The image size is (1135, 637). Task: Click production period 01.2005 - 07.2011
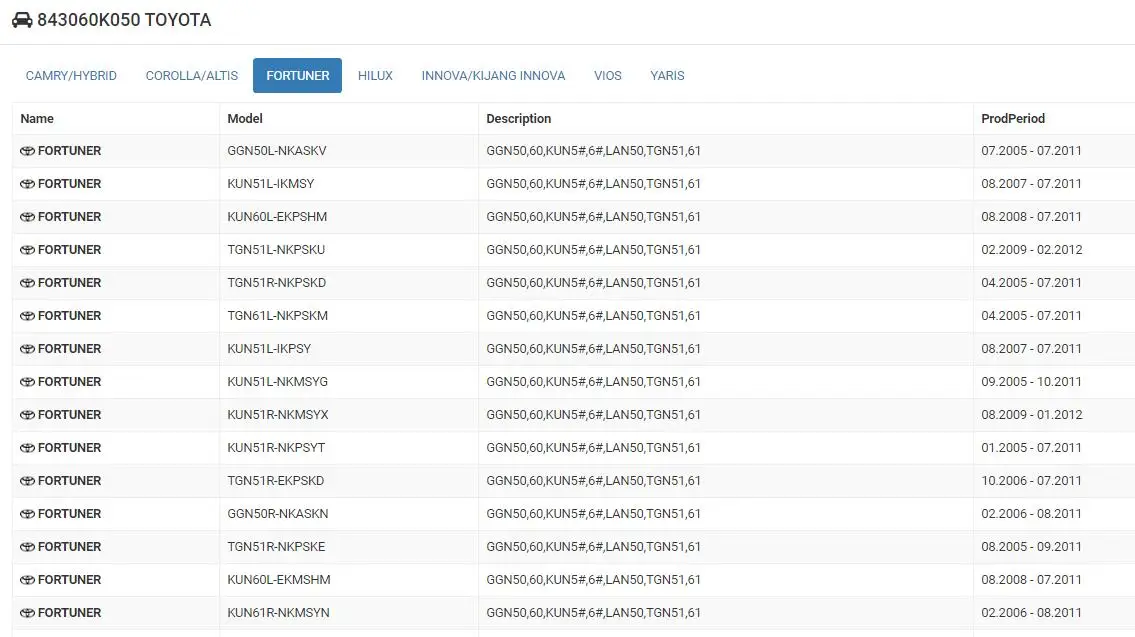(x=1031, y=448)
